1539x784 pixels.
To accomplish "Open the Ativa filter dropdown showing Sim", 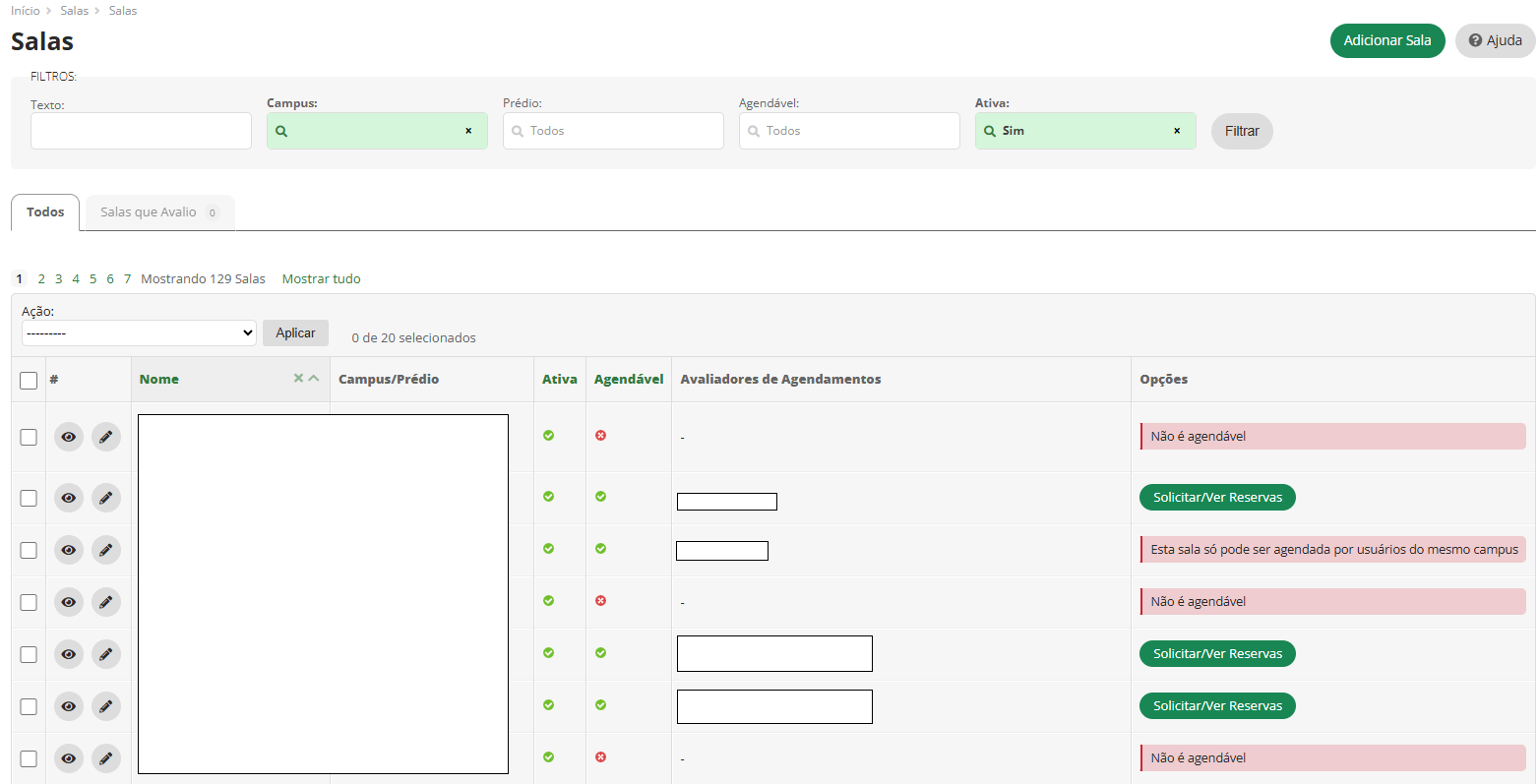I will point(1085,131).
